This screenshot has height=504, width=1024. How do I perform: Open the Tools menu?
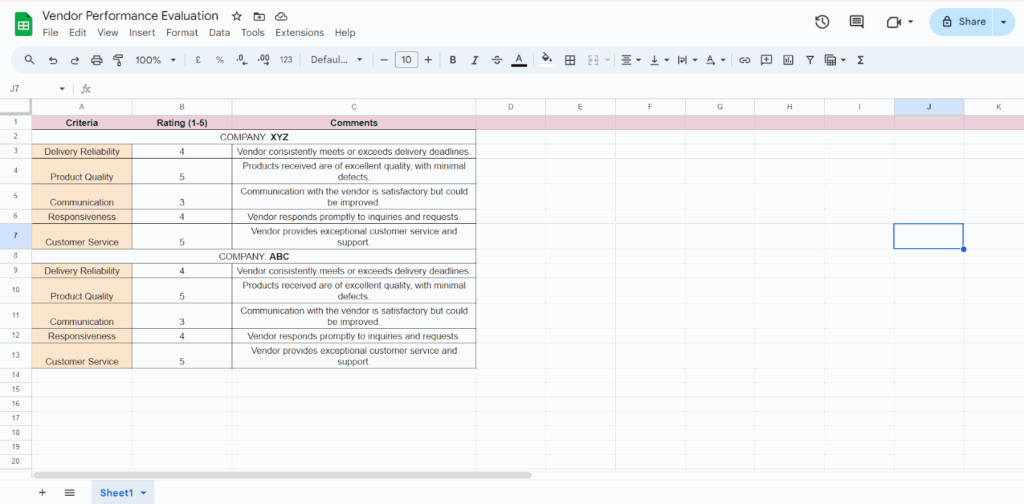click(253, 33)
